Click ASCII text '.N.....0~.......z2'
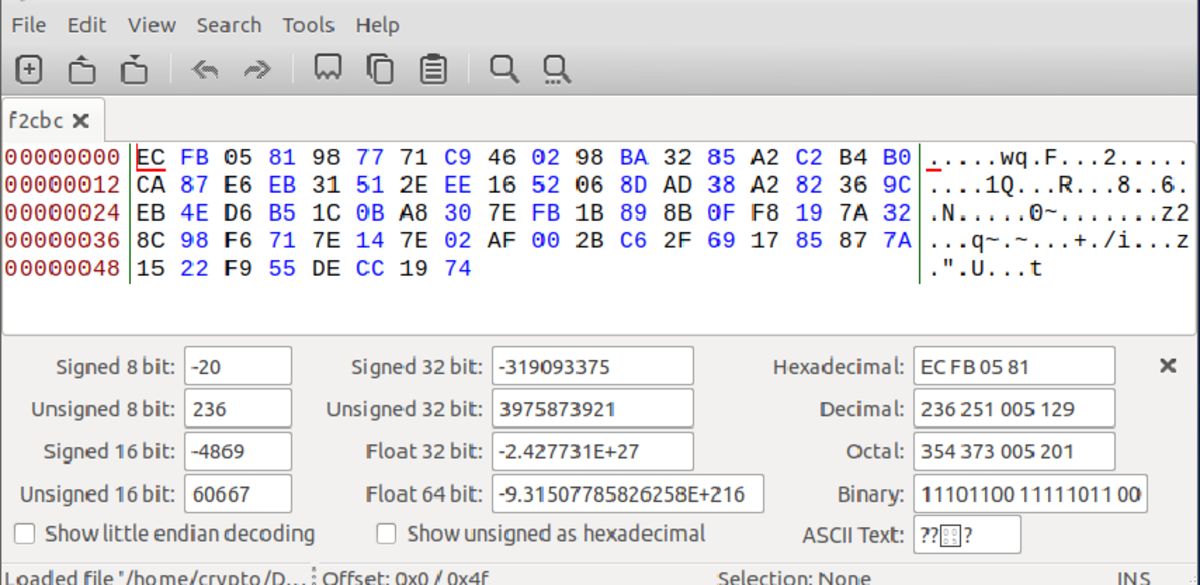Image resolution: width=1200 pixels, height=585 pixels. (x=1059, y=213)
